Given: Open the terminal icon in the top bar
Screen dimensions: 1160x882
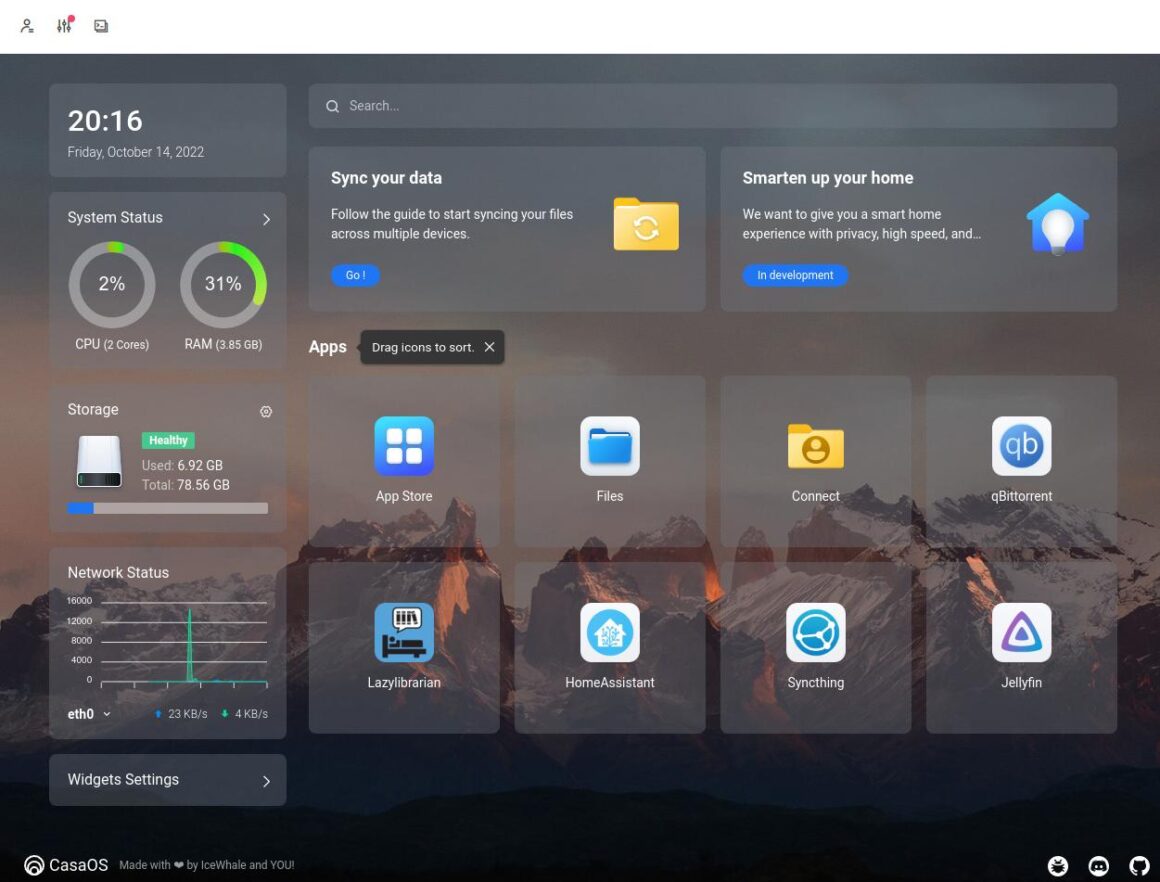Looking at the screenshot, I should (x=100, y=26).
